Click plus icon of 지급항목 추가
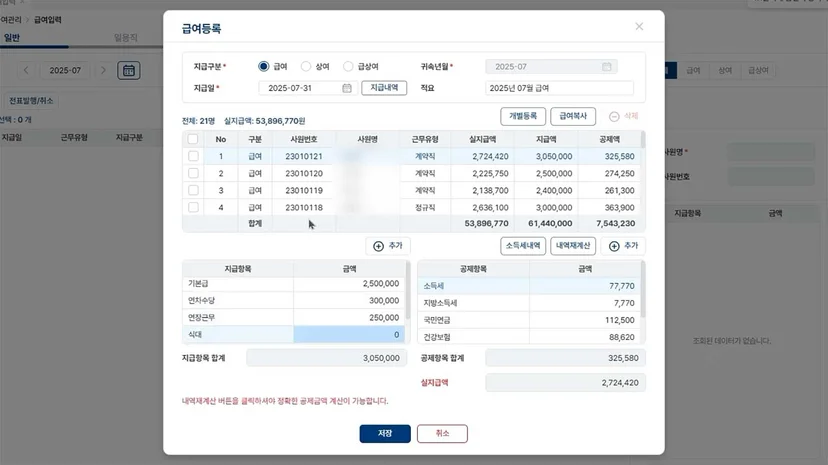The image size is (828, 465). pyautogui.click(x=379, y=246)
